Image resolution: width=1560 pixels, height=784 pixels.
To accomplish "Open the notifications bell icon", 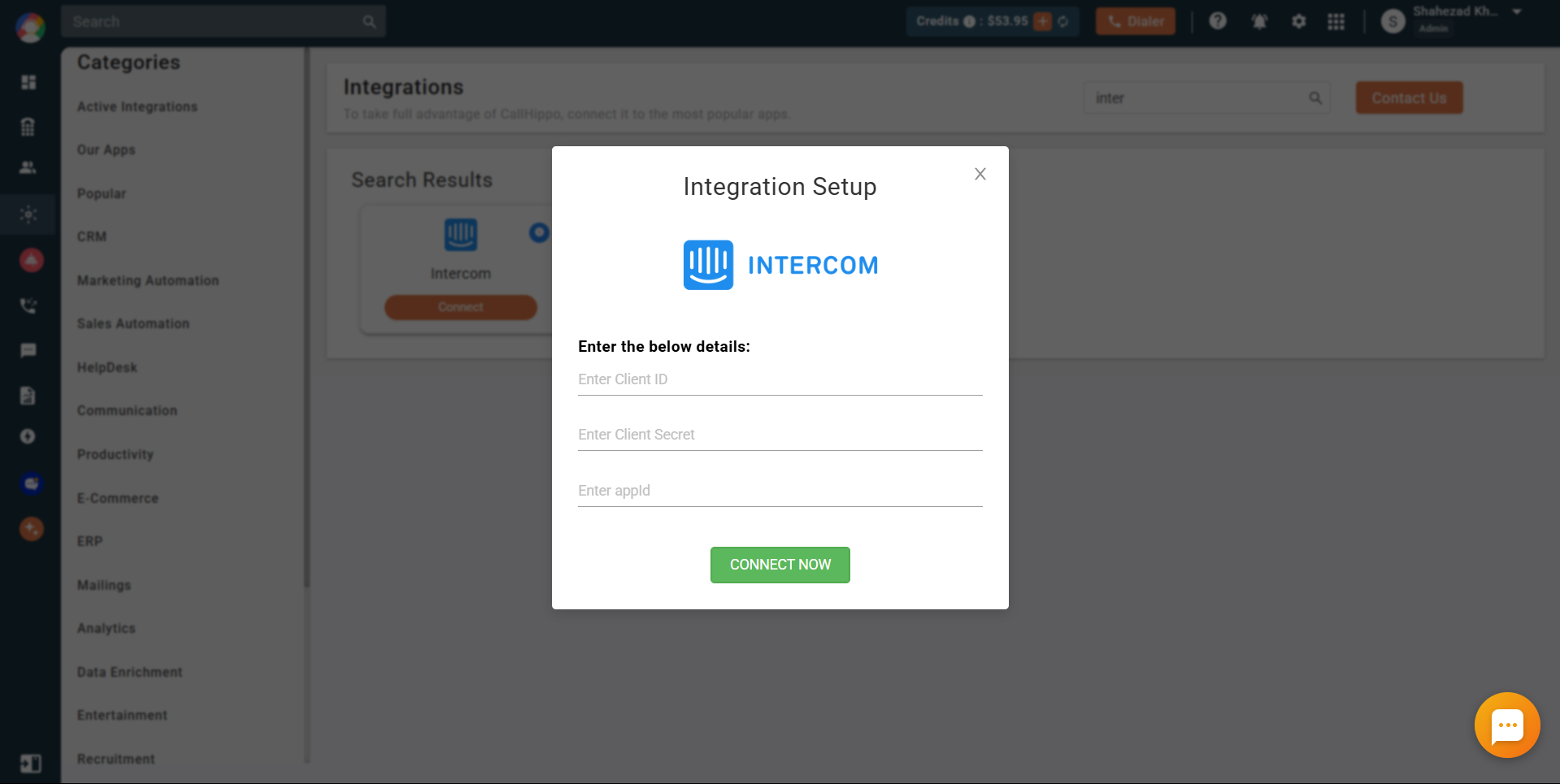I will click(x=1259, y=21).
